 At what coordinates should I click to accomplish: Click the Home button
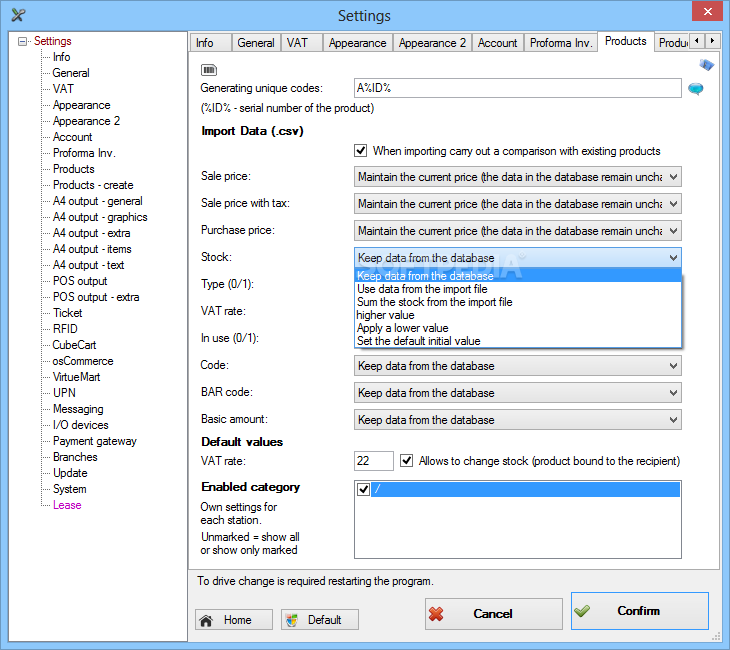(234, 620)
